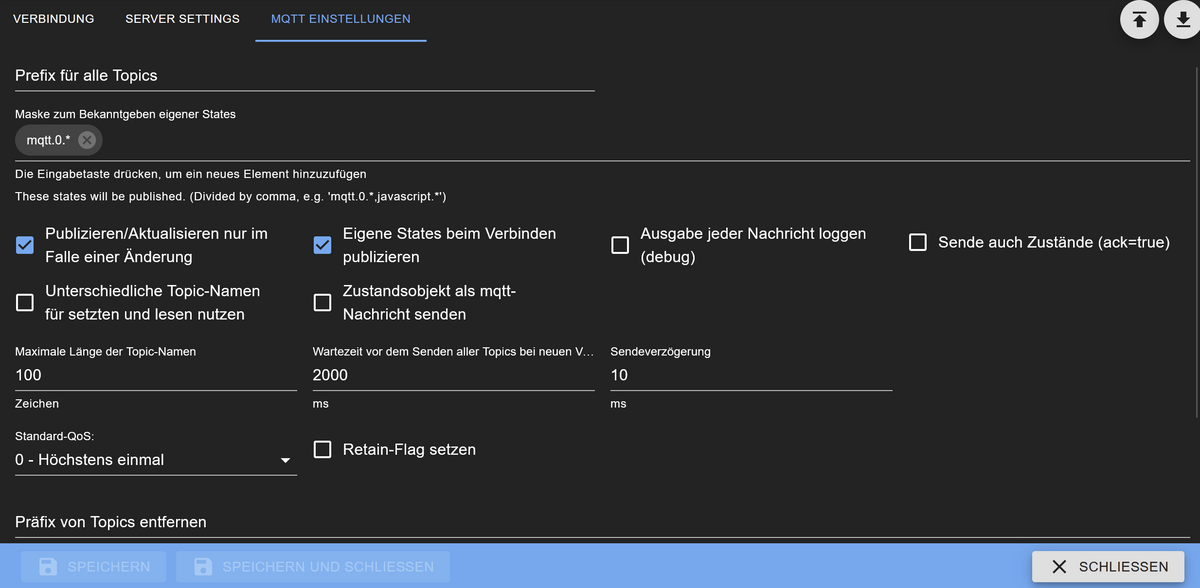Check the 'Retain-Flag setzen' box

tap(323, 450)
